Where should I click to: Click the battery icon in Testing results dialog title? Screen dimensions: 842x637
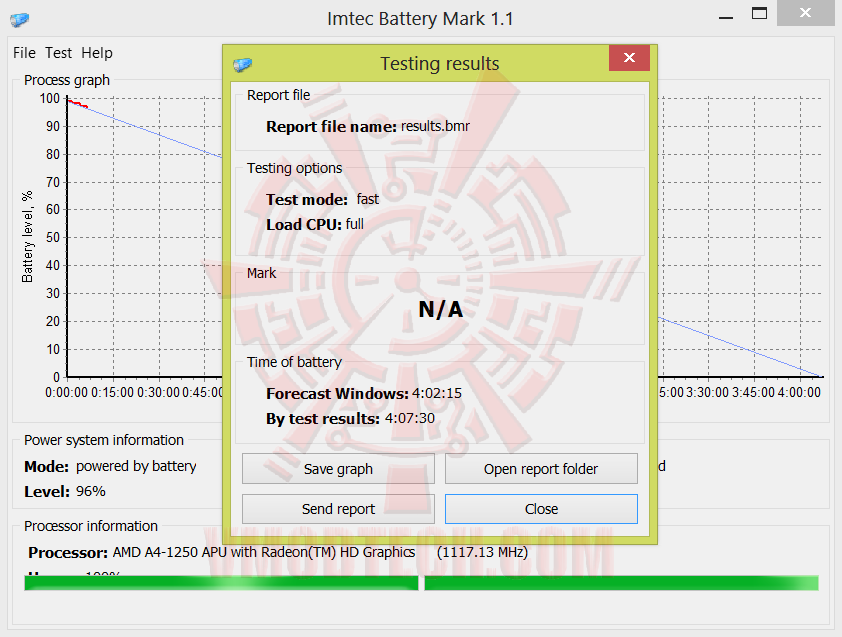click(243, 65)
